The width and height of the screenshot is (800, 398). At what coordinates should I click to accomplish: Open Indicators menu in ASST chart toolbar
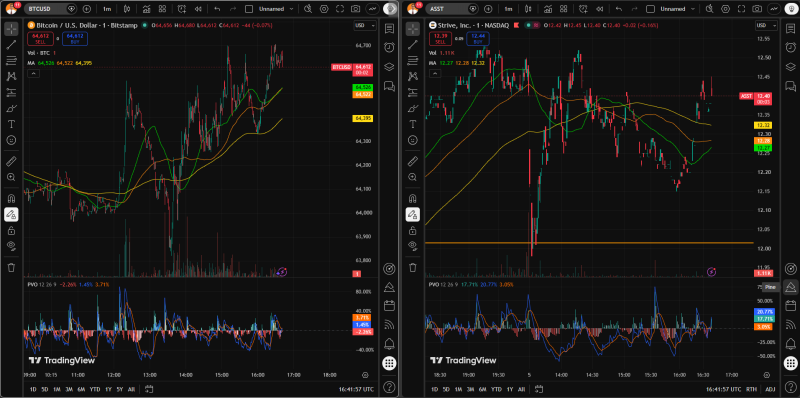click(x=547, y=9)
